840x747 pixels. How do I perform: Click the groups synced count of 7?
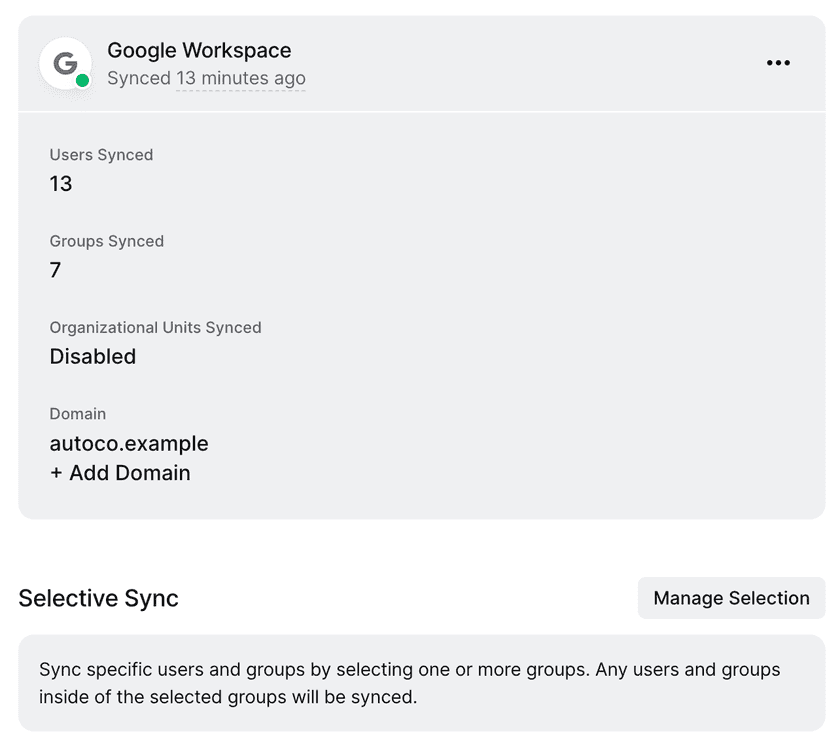tap(55, 270)
